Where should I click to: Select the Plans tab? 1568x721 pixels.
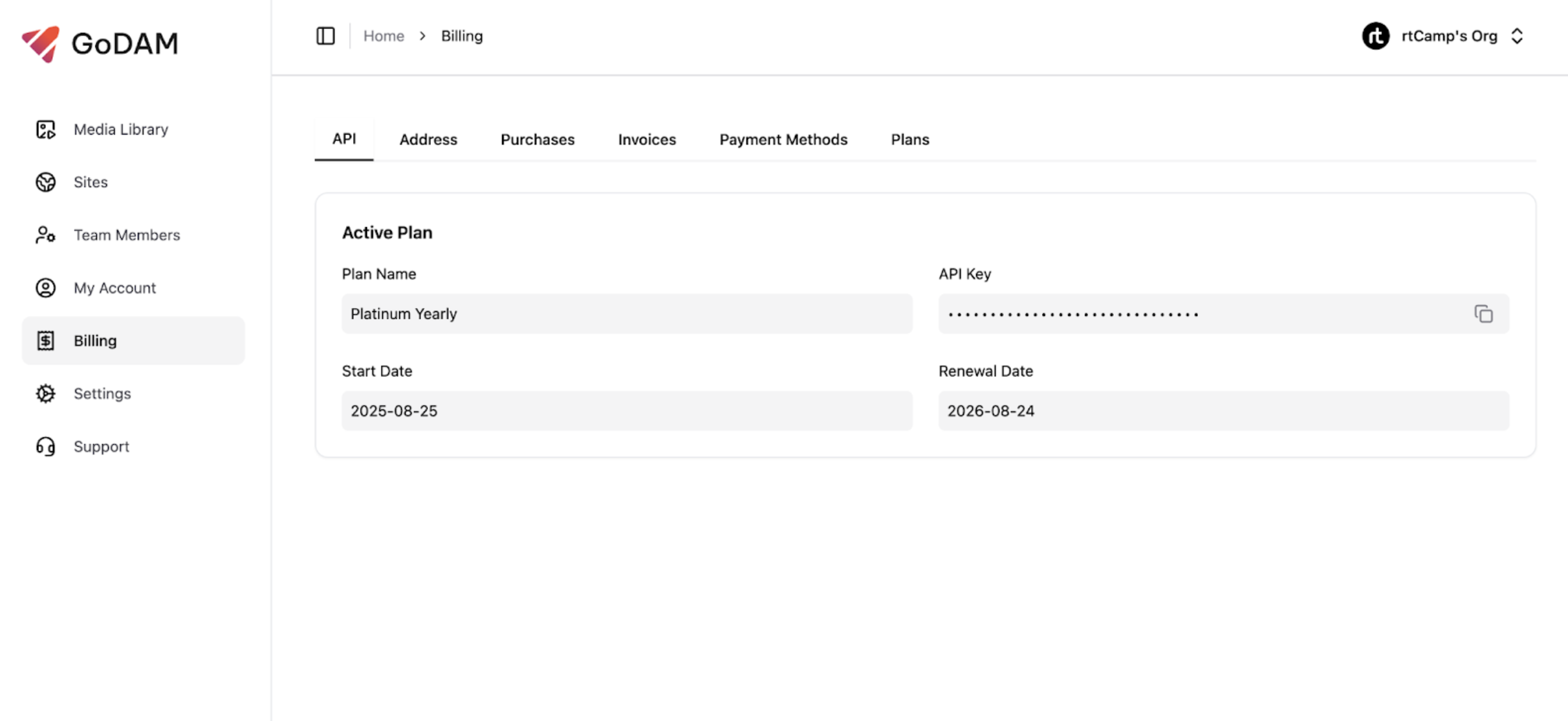coord(909,139)
